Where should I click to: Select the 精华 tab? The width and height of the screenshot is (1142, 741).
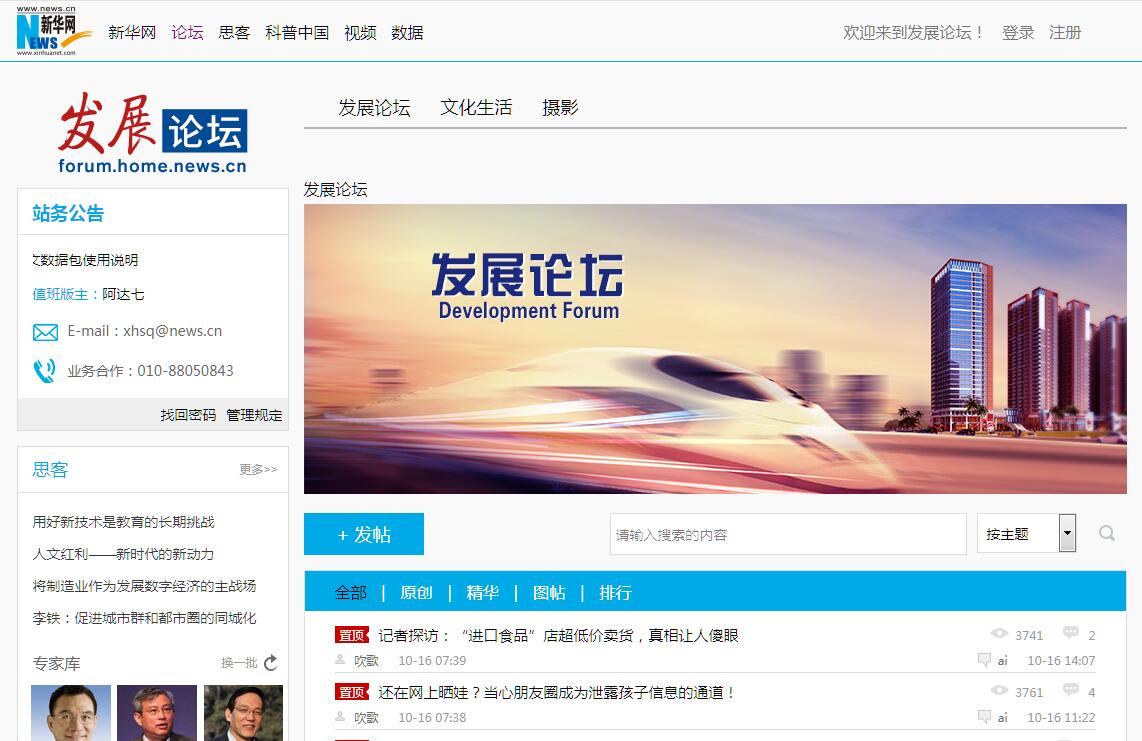[x=482, y=592]
